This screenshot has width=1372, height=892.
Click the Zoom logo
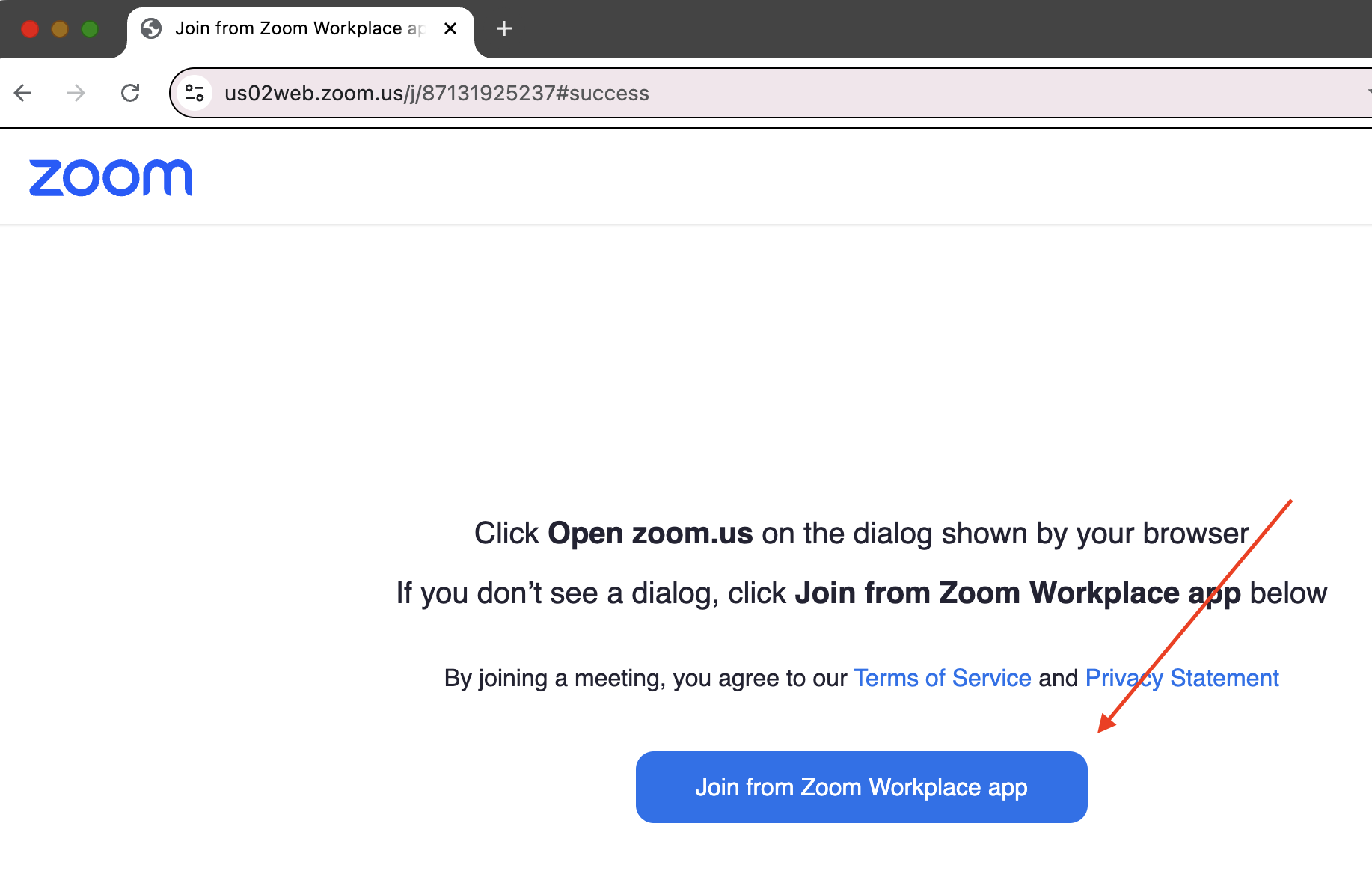point(111,178)
